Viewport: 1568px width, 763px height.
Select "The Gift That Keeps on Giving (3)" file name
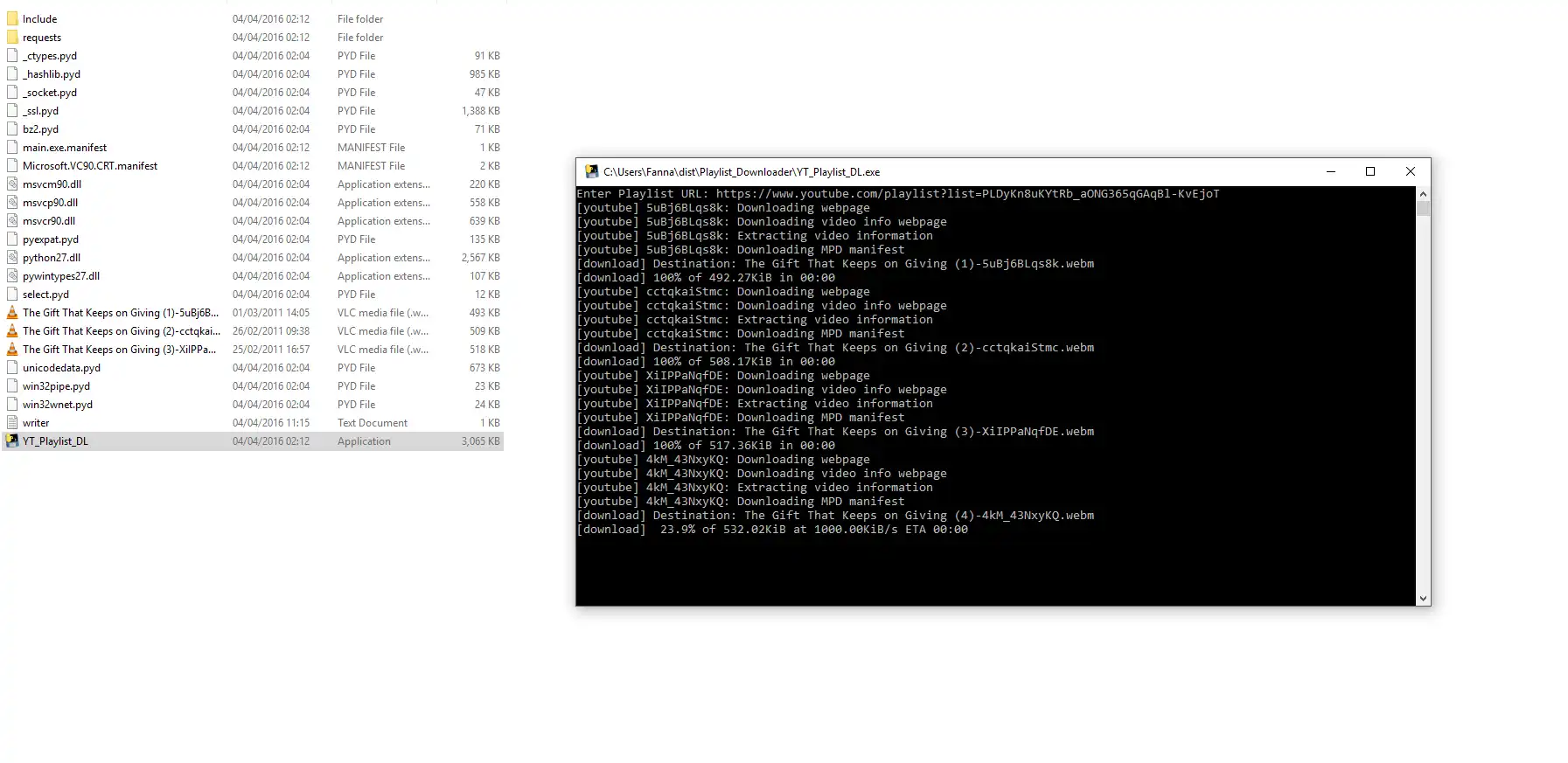click(x=120, y=350)
